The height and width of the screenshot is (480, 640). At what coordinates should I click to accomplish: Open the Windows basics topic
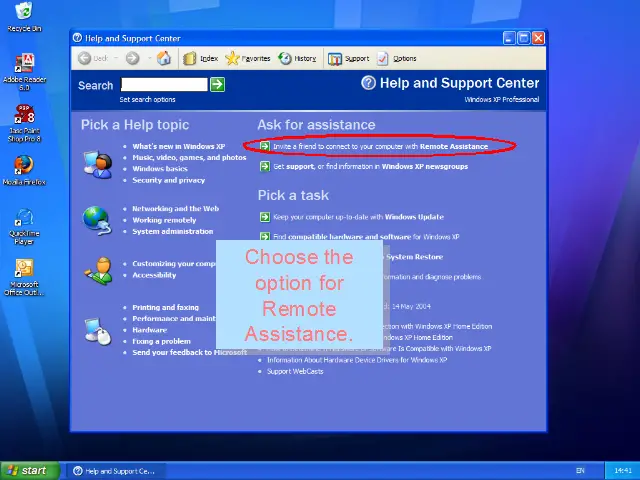[x=160, y=169]
